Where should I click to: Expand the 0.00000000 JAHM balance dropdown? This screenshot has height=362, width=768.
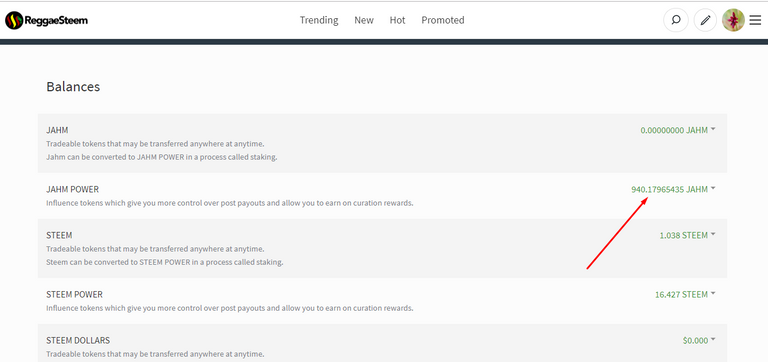(x=678, y=130)
